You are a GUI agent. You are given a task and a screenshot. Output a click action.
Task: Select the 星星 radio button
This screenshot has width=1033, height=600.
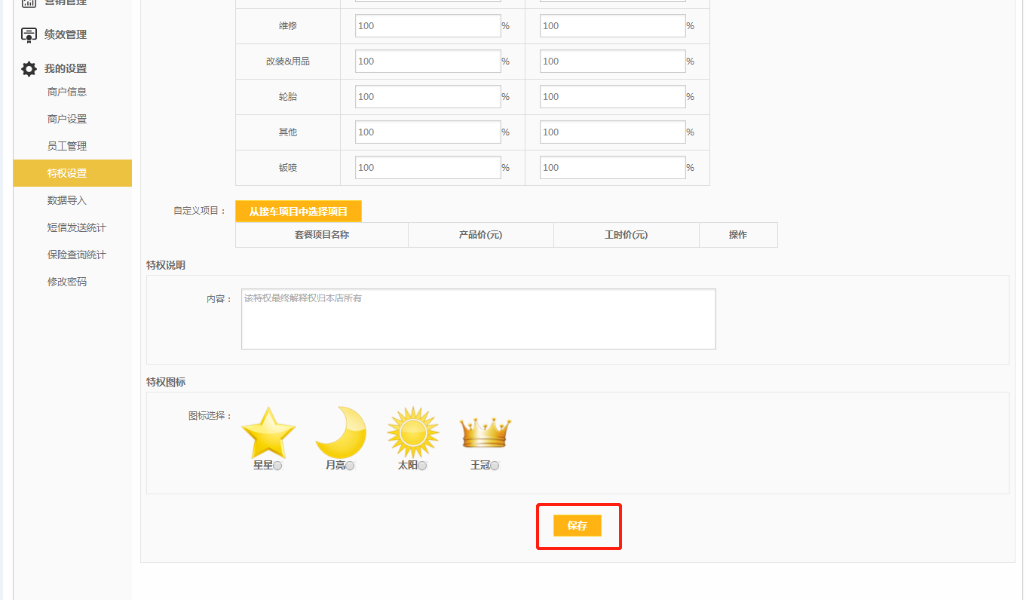(x=278, y=466)
